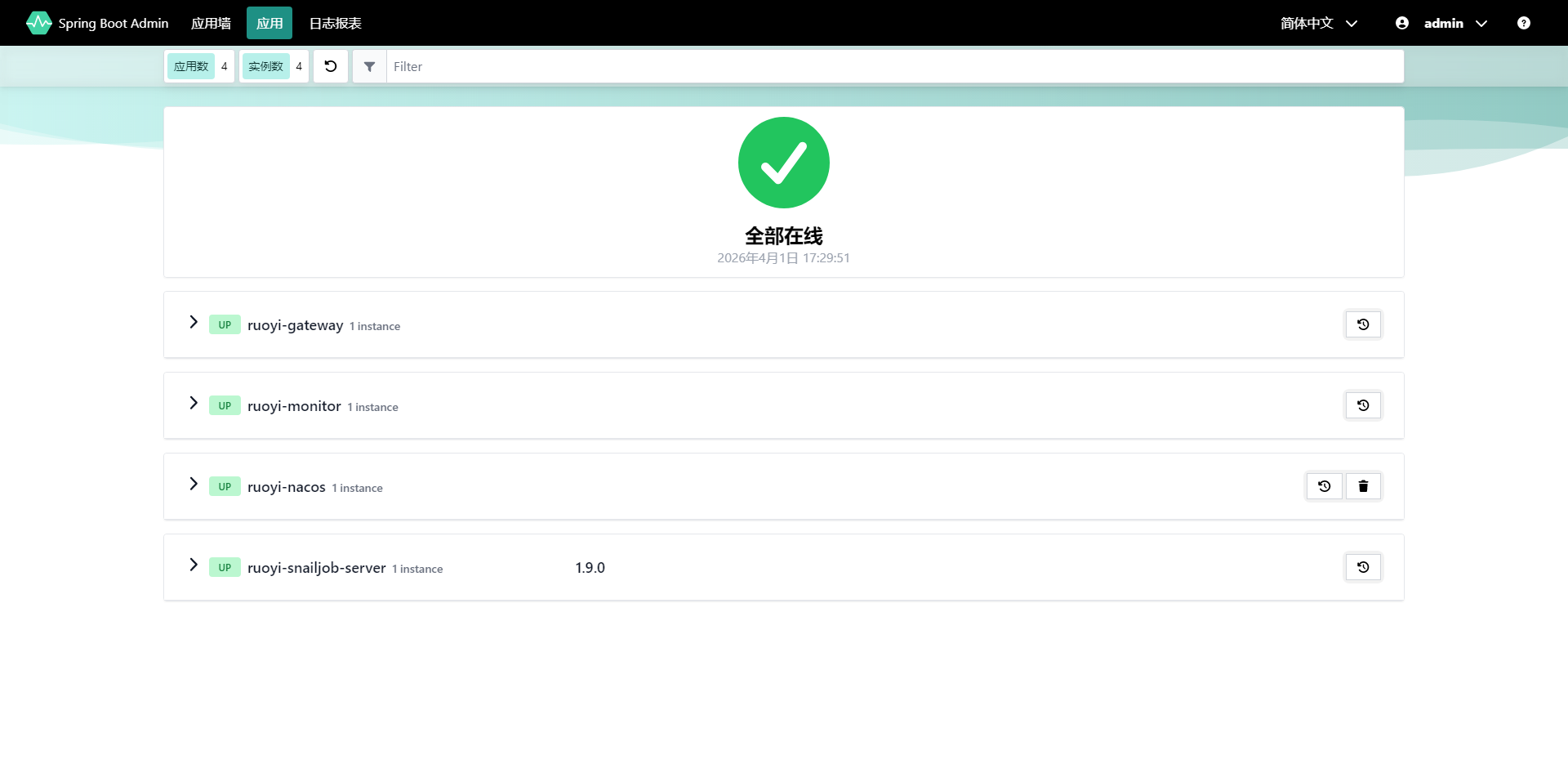Open the 简体中文 language dropdown
Image resolution: width=1568 pixels, height=782 pixels.
coord(1318,23)
